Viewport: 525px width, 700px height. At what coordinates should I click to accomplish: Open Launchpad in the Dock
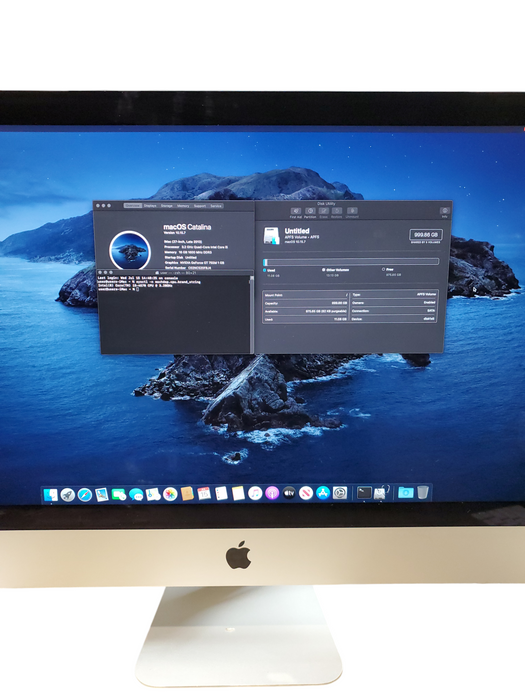click(x=67, y=494)
